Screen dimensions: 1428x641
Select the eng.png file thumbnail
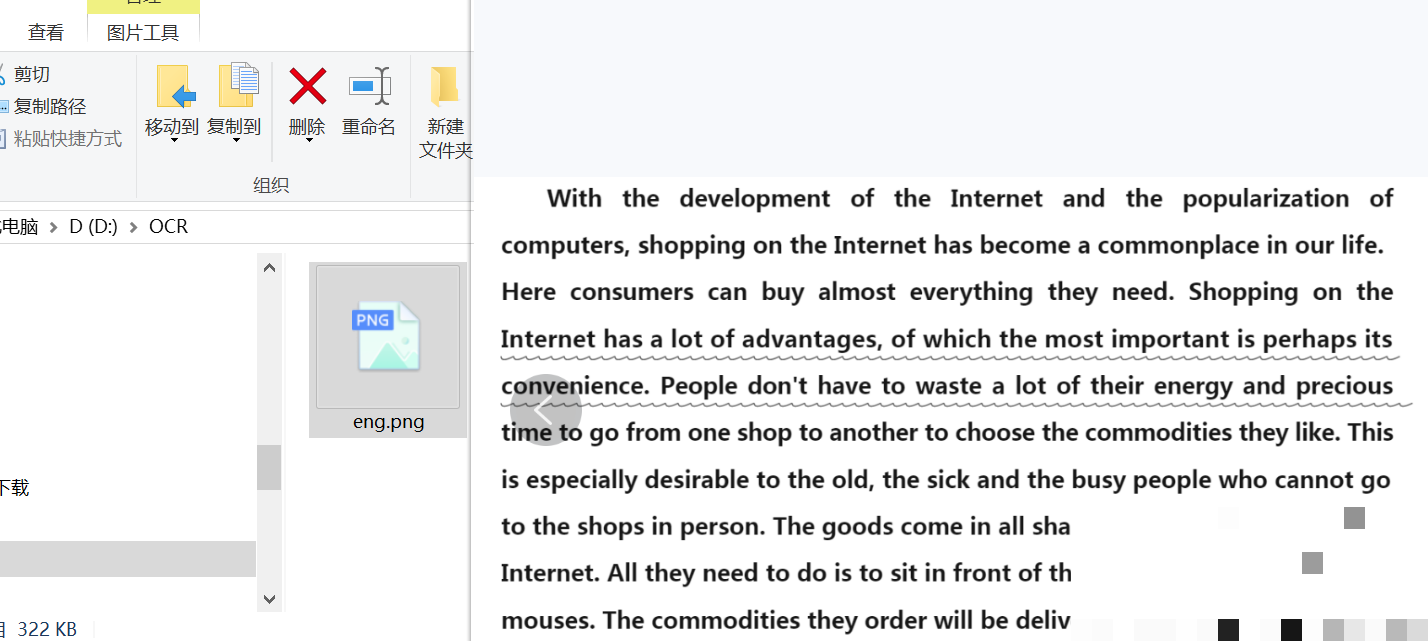click(x=388, y=338)
